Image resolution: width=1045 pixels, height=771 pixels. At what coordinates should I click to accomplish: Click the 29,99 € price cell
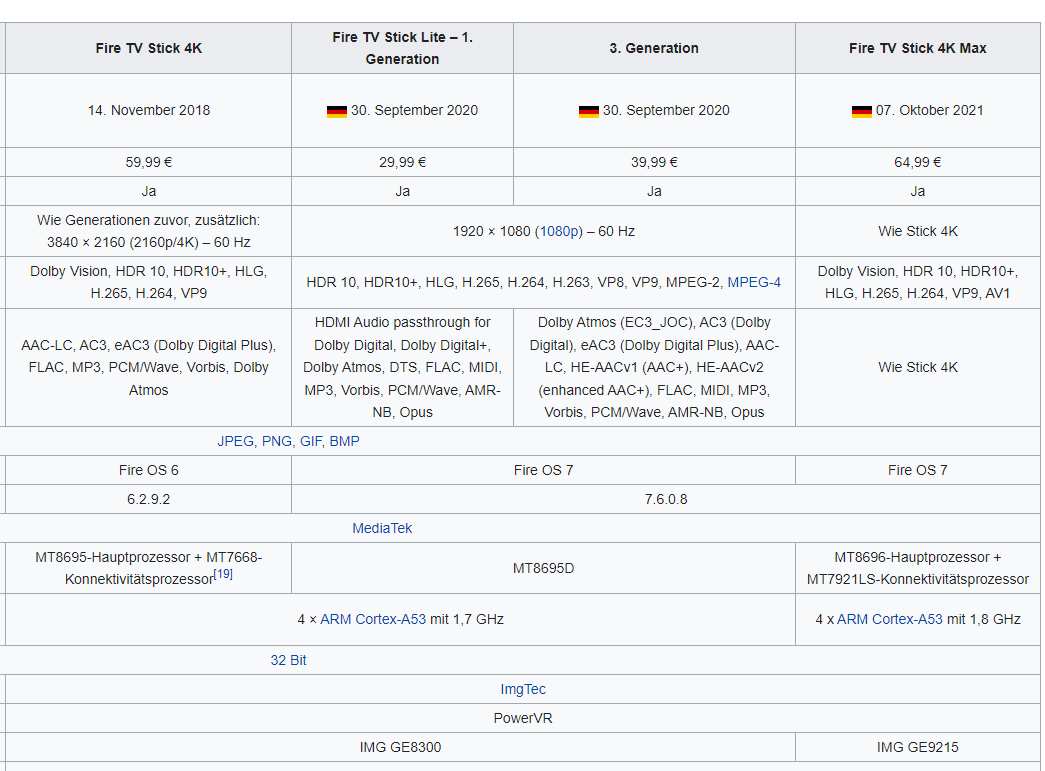(x=403, y=162)
